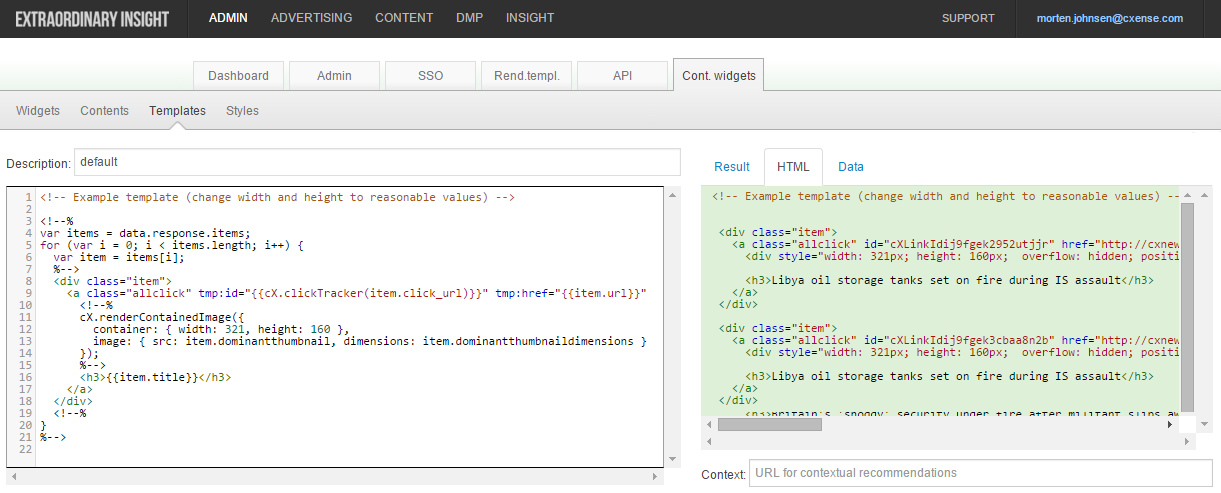The image size is (1221, 493).
Task: Open the morten.johnsen@cxense.com account menu
Action: pos(1110,18)
